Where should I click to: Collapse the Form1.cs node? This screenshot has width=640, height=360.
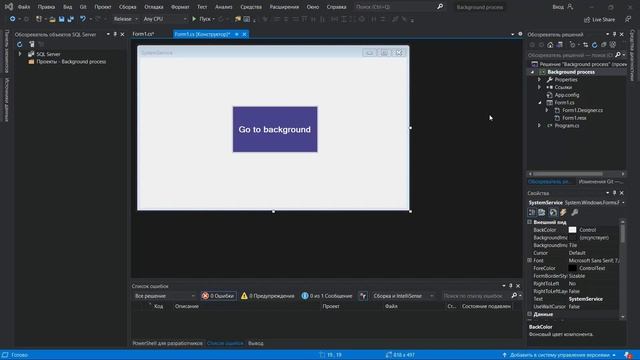coord(540,102)
